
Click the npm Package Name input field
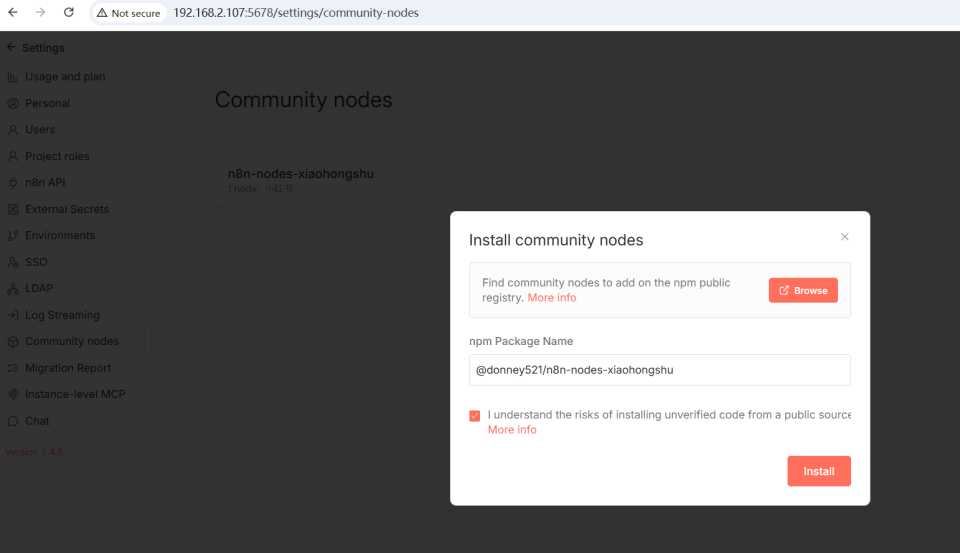tap(659, 370)
